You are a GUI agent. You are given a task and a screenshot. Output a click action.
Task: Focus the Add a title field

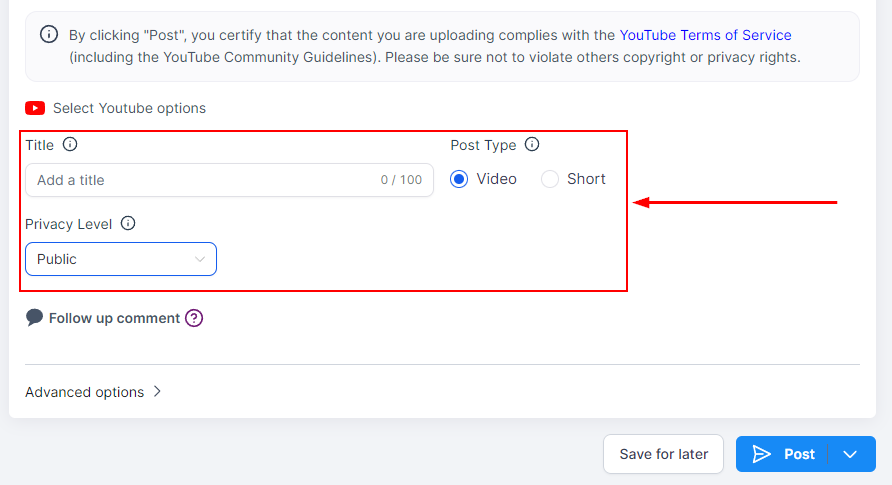pyautogui.click(x=229, y=180)
